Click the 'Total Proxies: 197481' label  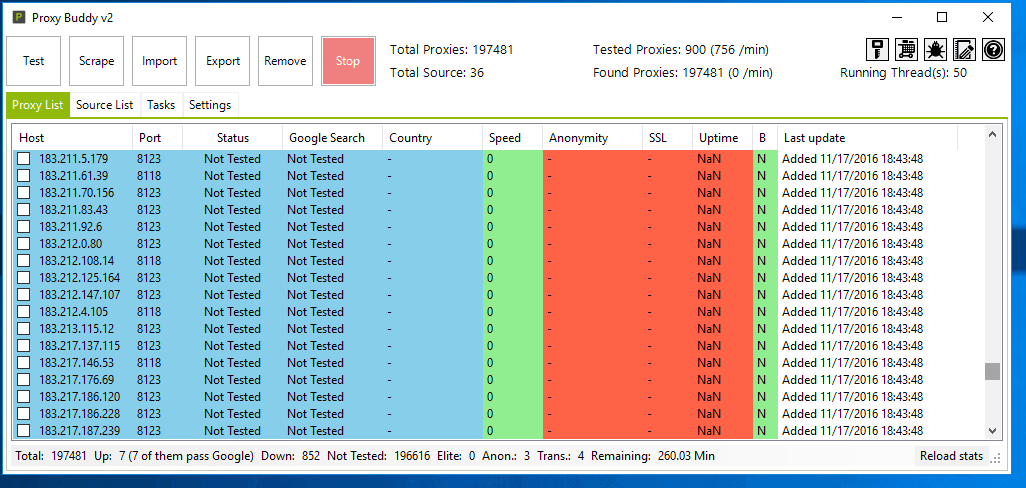pos(451,49)
